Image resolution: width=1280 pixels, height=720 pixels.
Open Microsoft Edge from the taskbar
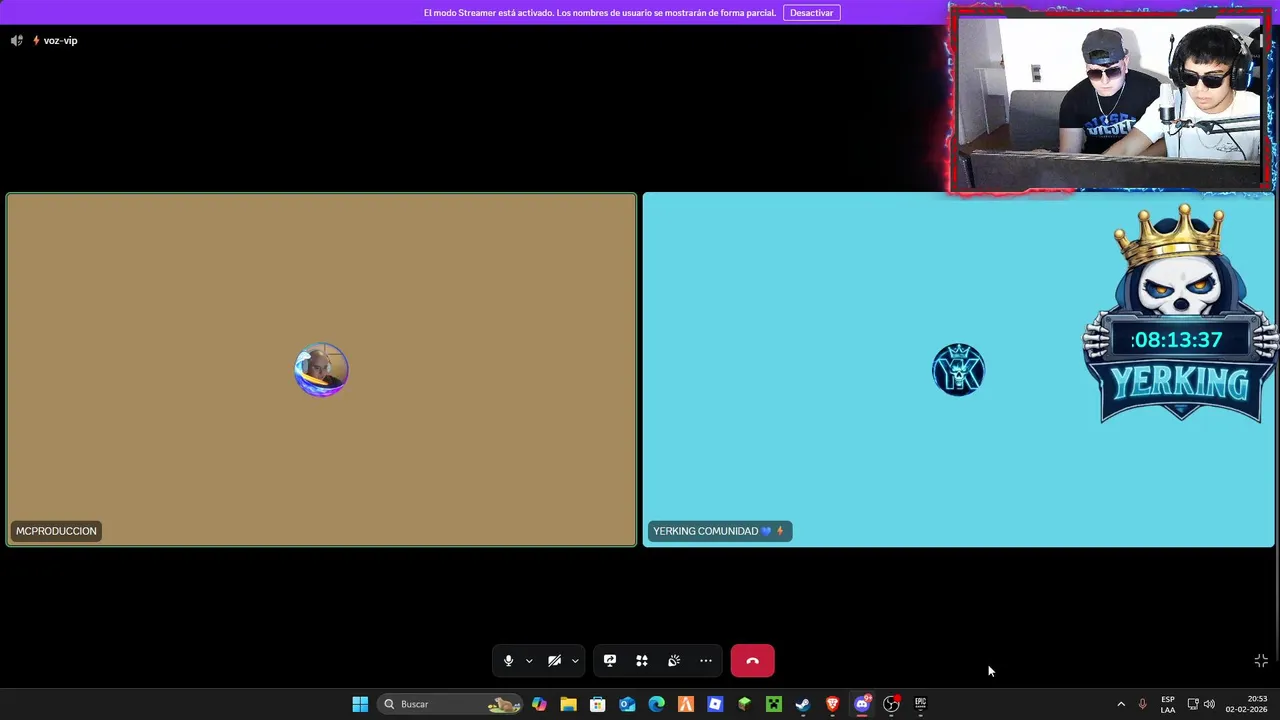click(x=656, y=704)
